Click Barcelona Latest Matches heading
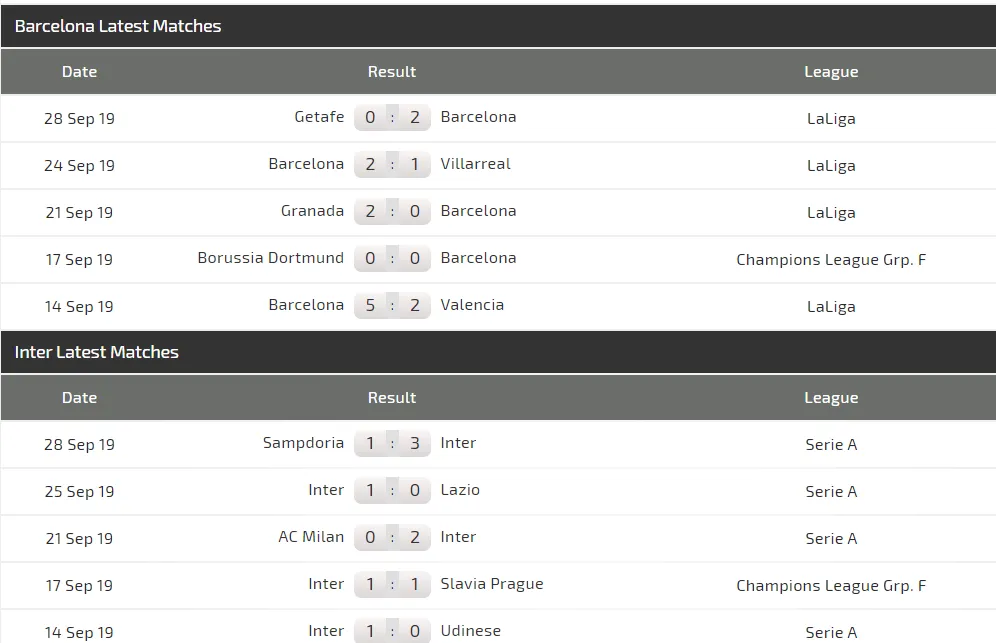The width and height of the screenshot is (996, 643). (118, 27)
